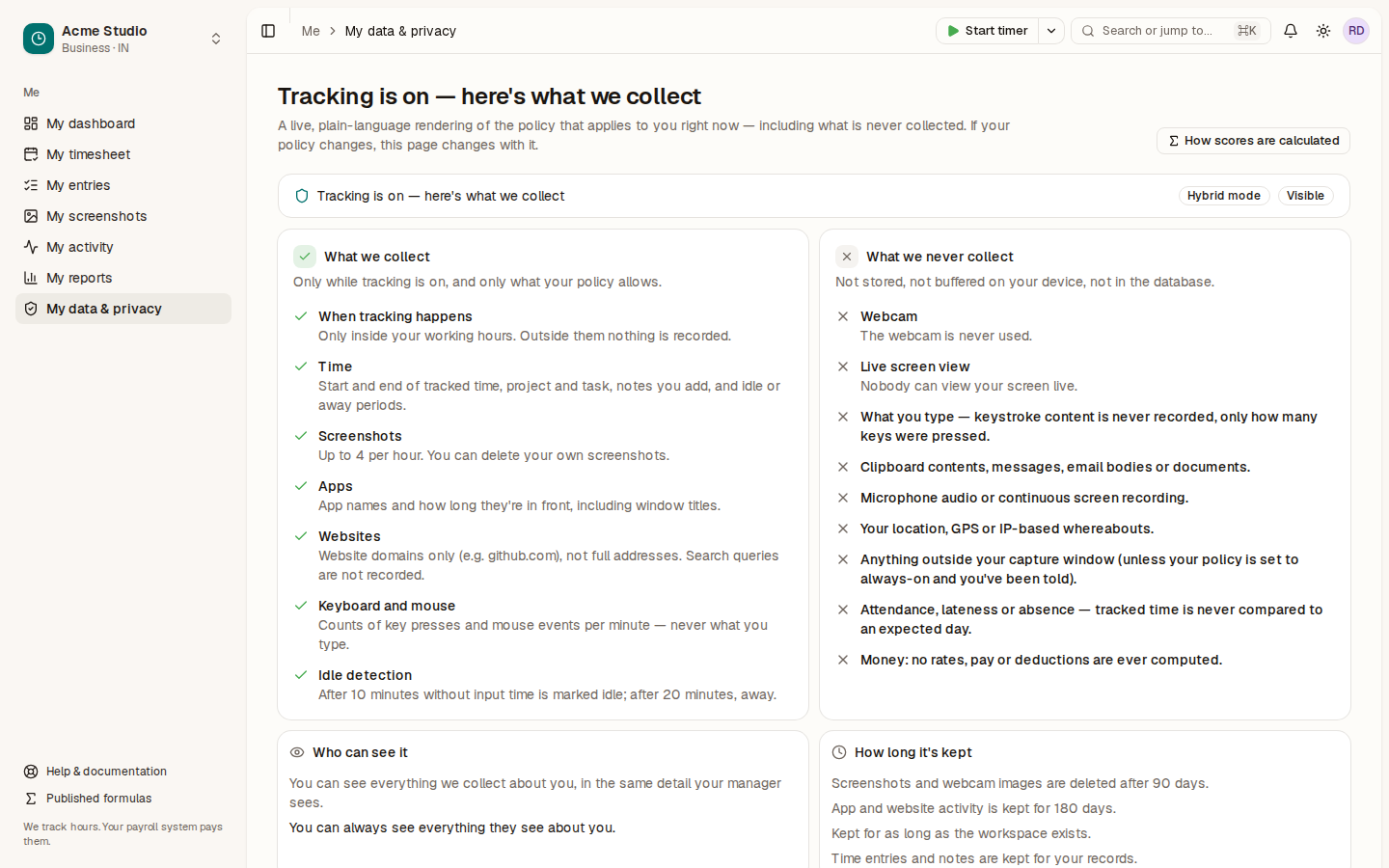Open How scores are calculated
The image size is (1389, 868).
[1253, 141]
